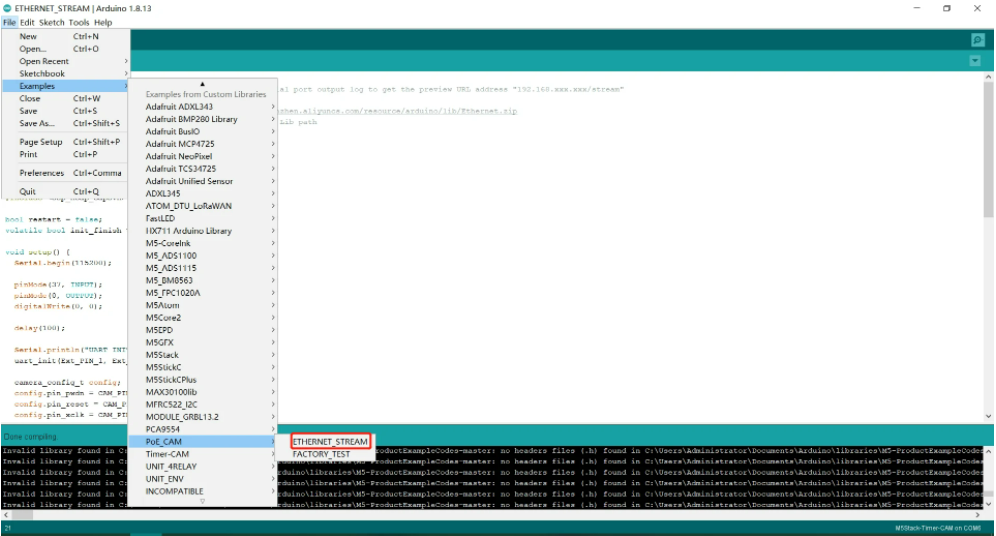
Task: Click M5Stack-Timer-CAM on COM6 status
Action: pyautogui.click(x=938, y=528)
